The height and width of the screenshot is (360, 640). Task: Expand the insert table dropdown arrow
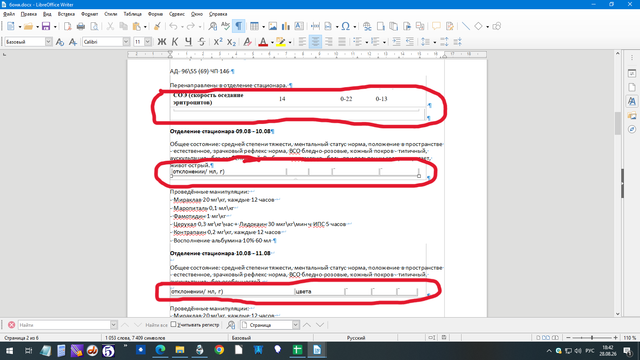[x=263, y=27]
